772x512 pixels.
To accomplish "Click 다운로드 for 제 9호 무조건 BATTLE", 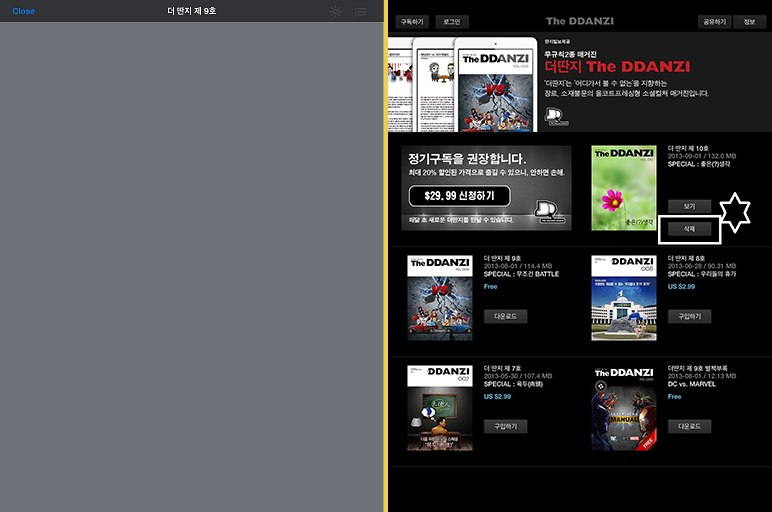I will (x=505, y=317).
